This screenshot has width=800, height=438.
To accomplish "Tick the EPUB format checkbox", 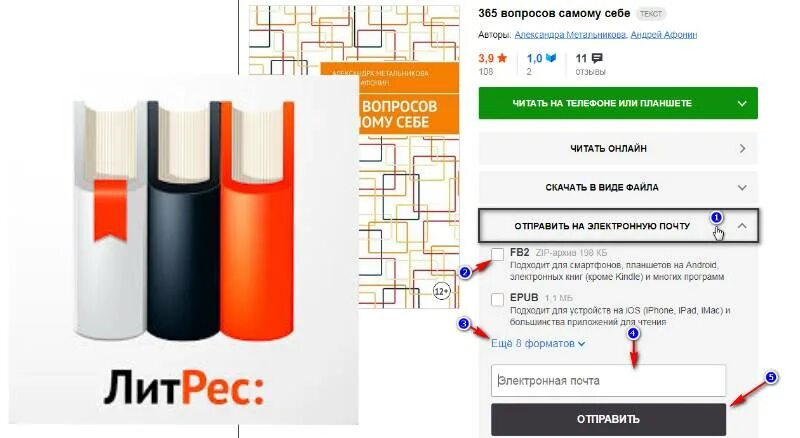I will pos(497,299).
